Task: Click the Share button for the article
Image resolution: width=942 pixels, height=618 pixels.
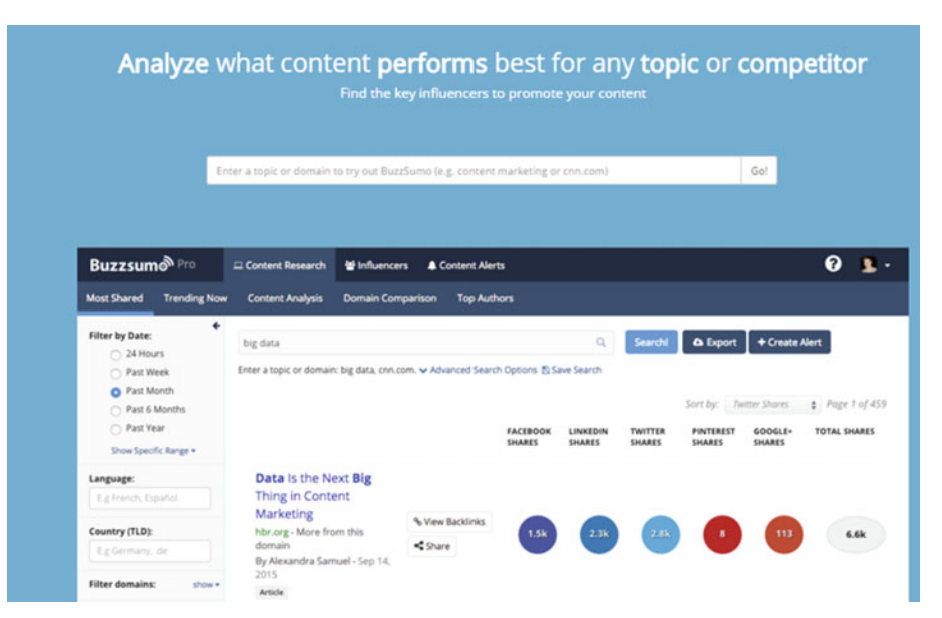Action: (x=432, y=546)
